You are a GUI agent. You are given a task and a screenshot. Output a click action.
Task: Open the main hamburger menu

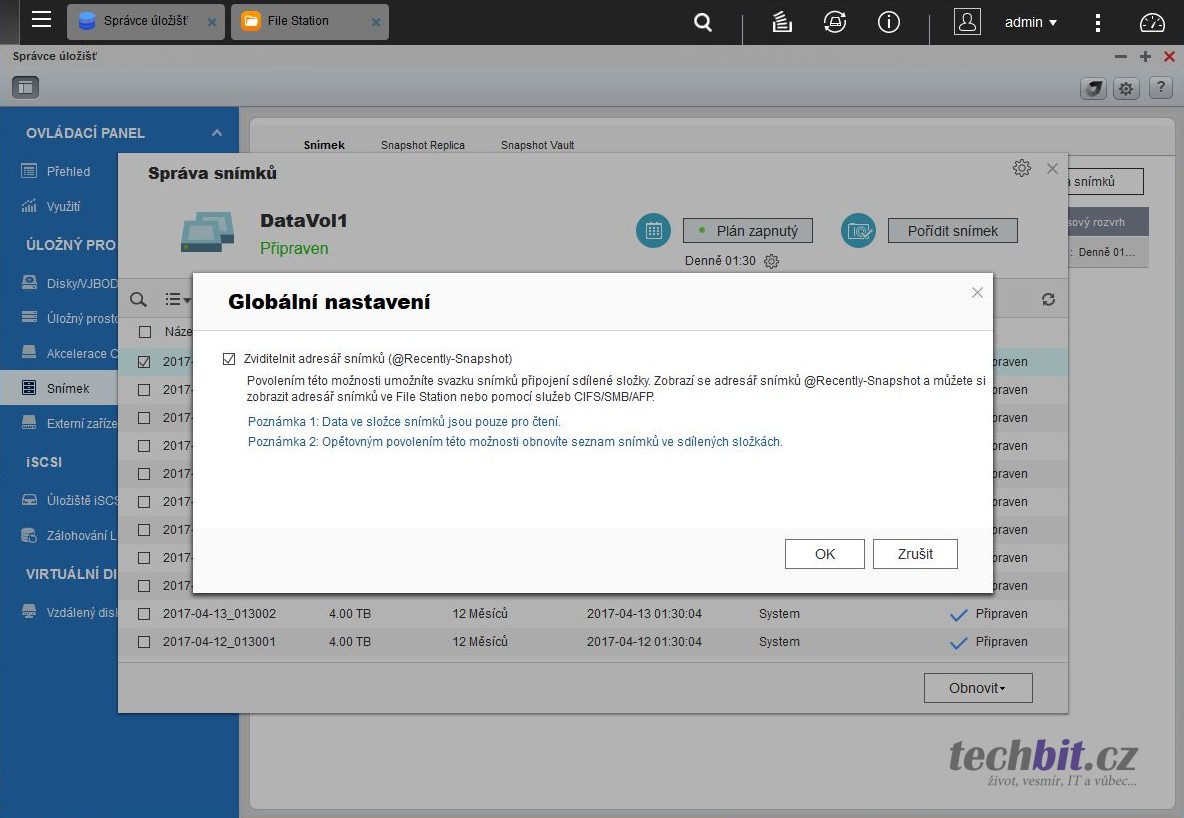point(41,20)
